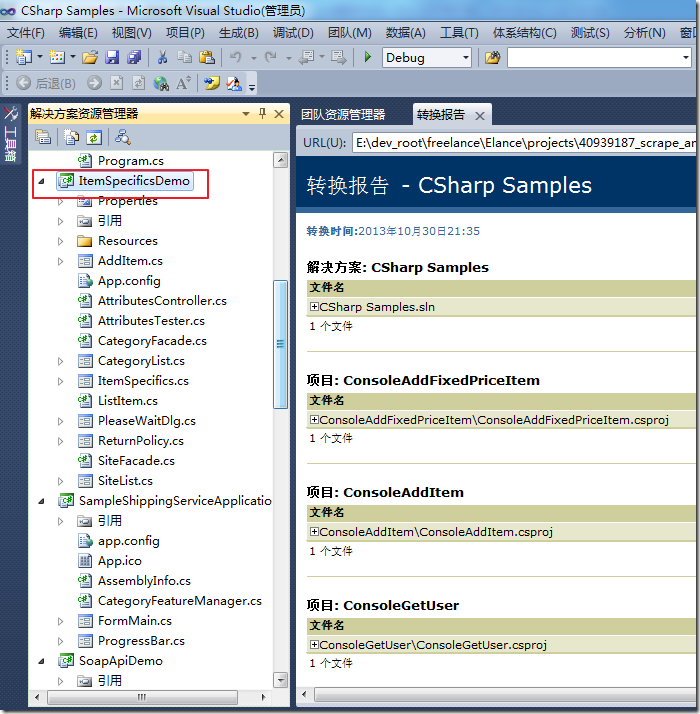This screenshot has height=714, width=700.
Task: Click the New Project toolbar icon
Action: [24, 57]
